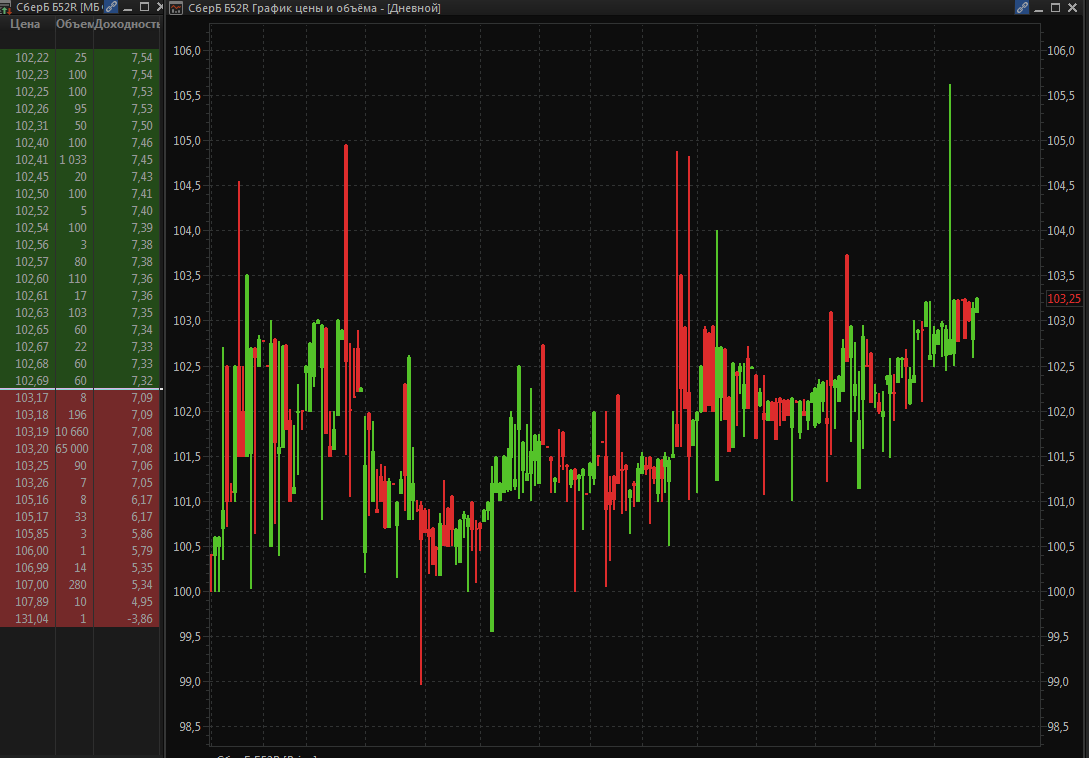
Task: Select the bid price 102,25
Action: click(32, 92)
